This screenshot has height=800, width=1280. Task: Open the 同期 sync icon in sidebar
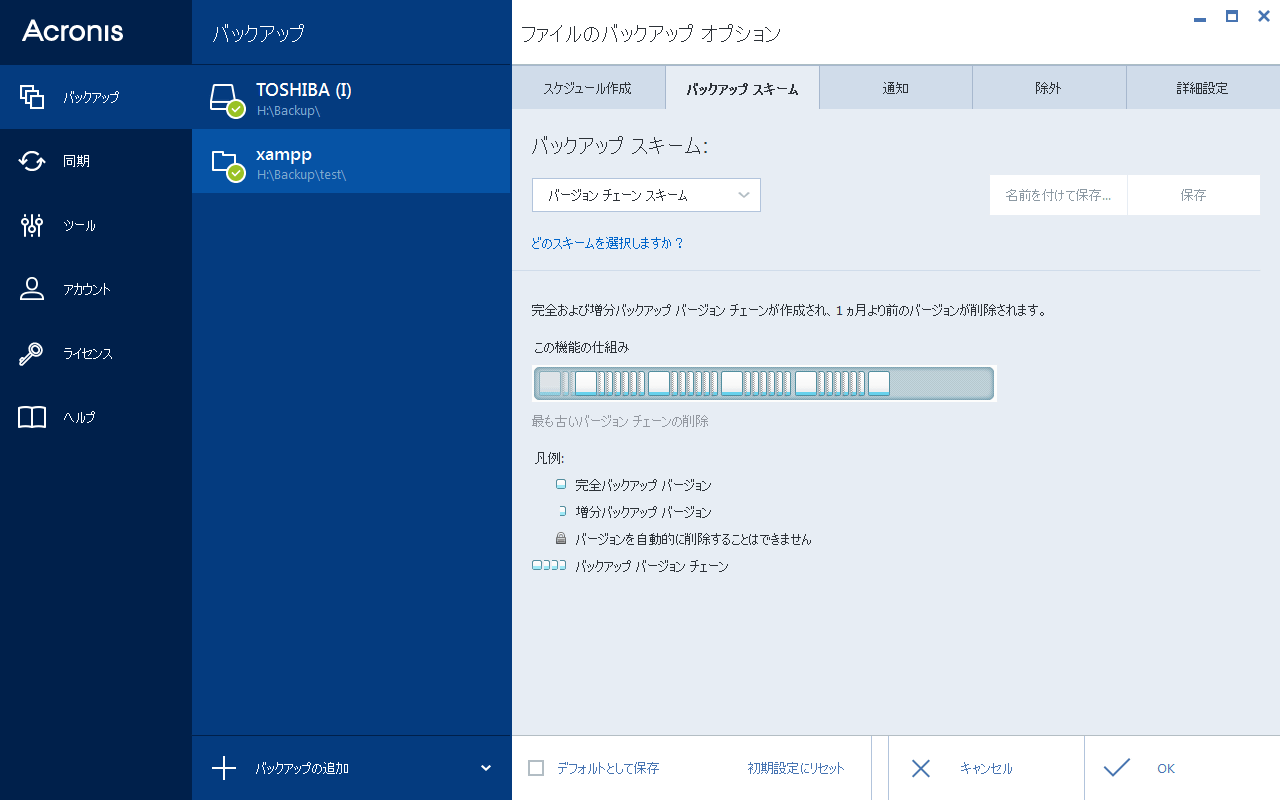click(32, 161)
